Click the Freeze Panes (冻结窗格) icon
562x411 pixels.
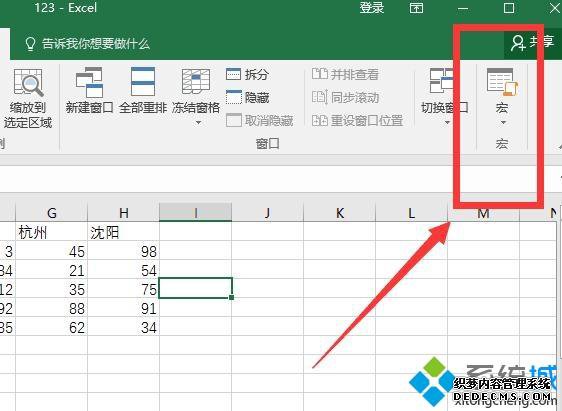[x=196, y=81]
